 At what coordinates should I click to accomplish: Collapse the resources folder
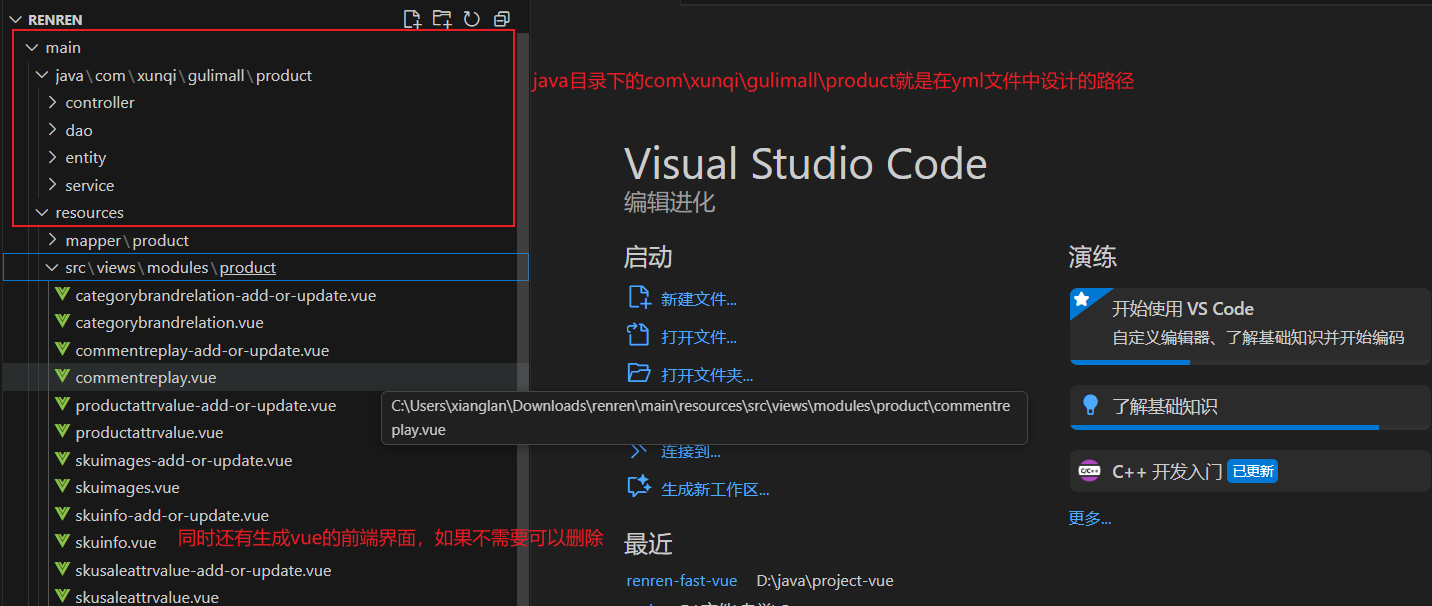(42, 212)
